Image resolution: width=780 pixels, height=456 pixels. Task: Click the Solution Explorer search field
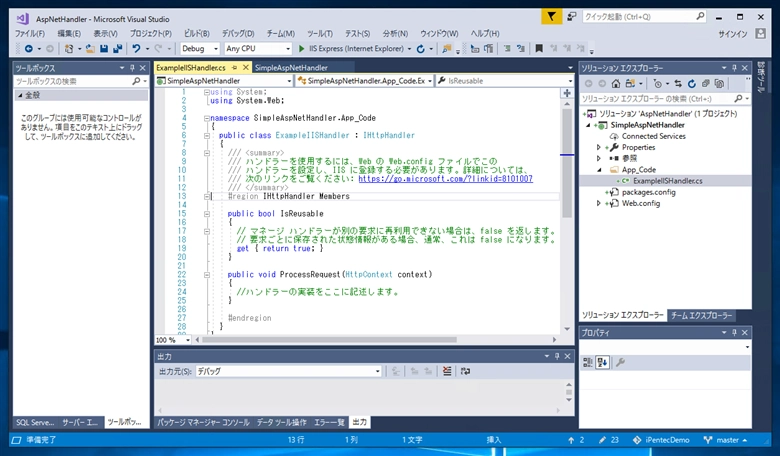point(665,98)
